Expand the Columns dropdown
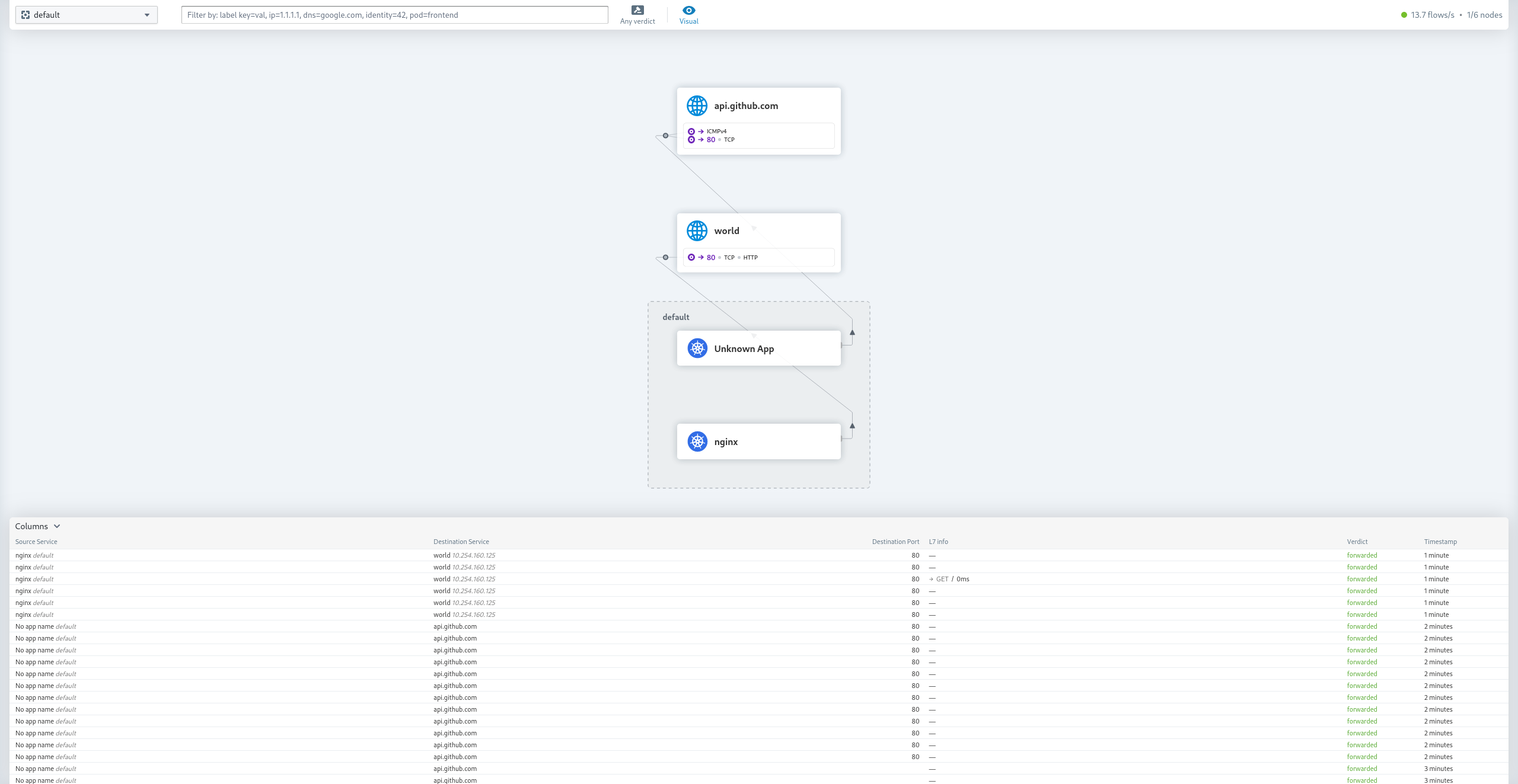 [x=37, y=526]
